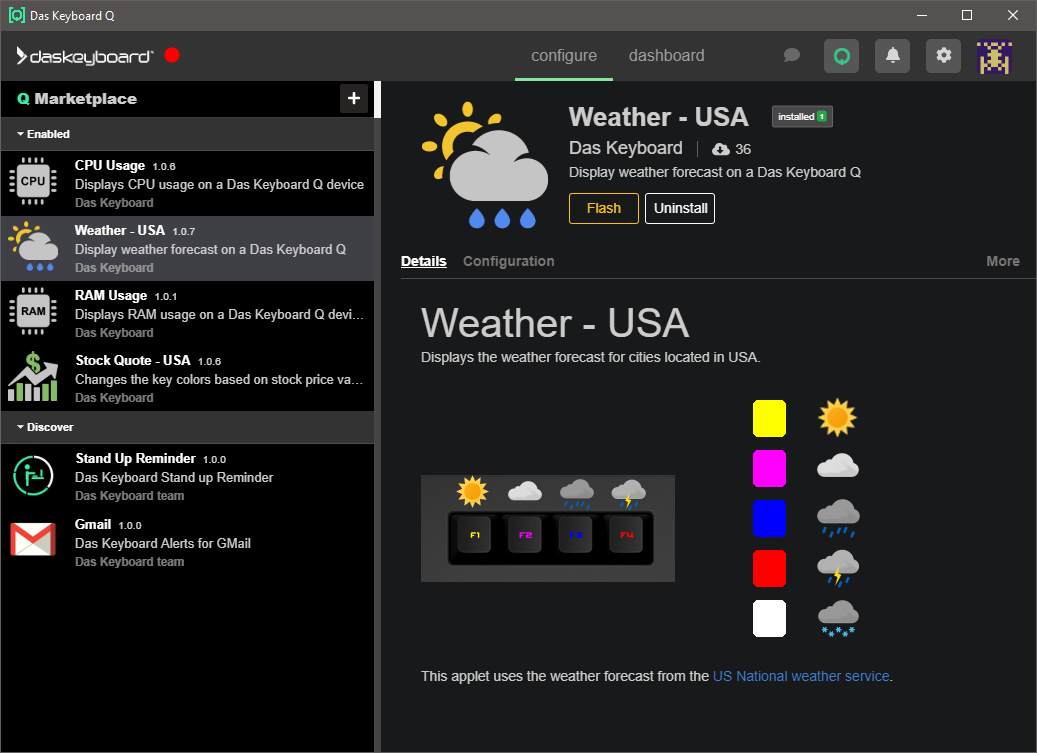The width and height of the screenshot is (1037, 753).
Task: Collapse the Enabled section
Action: click(43, 134)
